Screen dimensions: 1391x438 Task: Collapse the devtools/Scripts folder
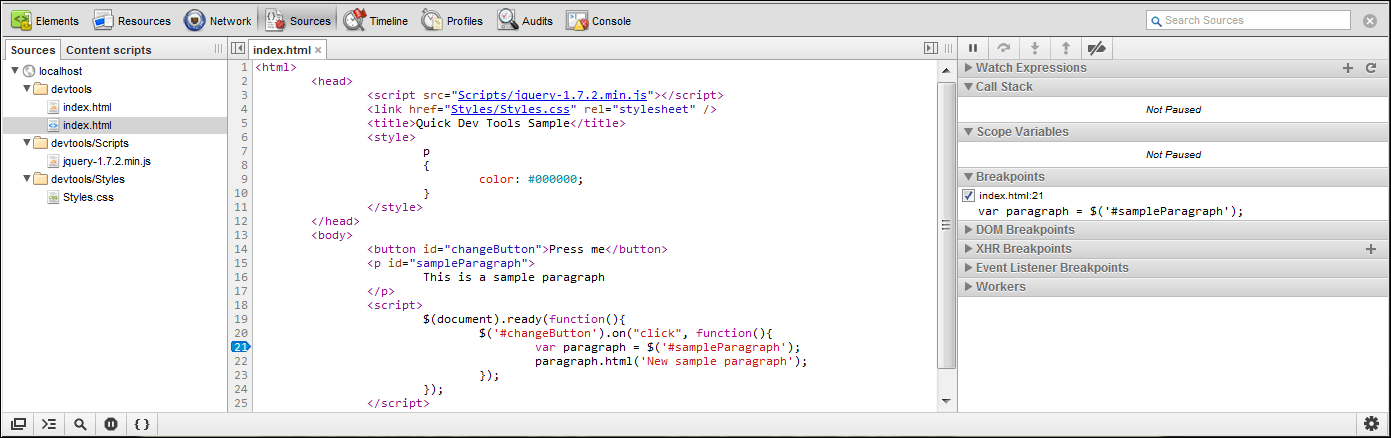[x=27, y=143]
